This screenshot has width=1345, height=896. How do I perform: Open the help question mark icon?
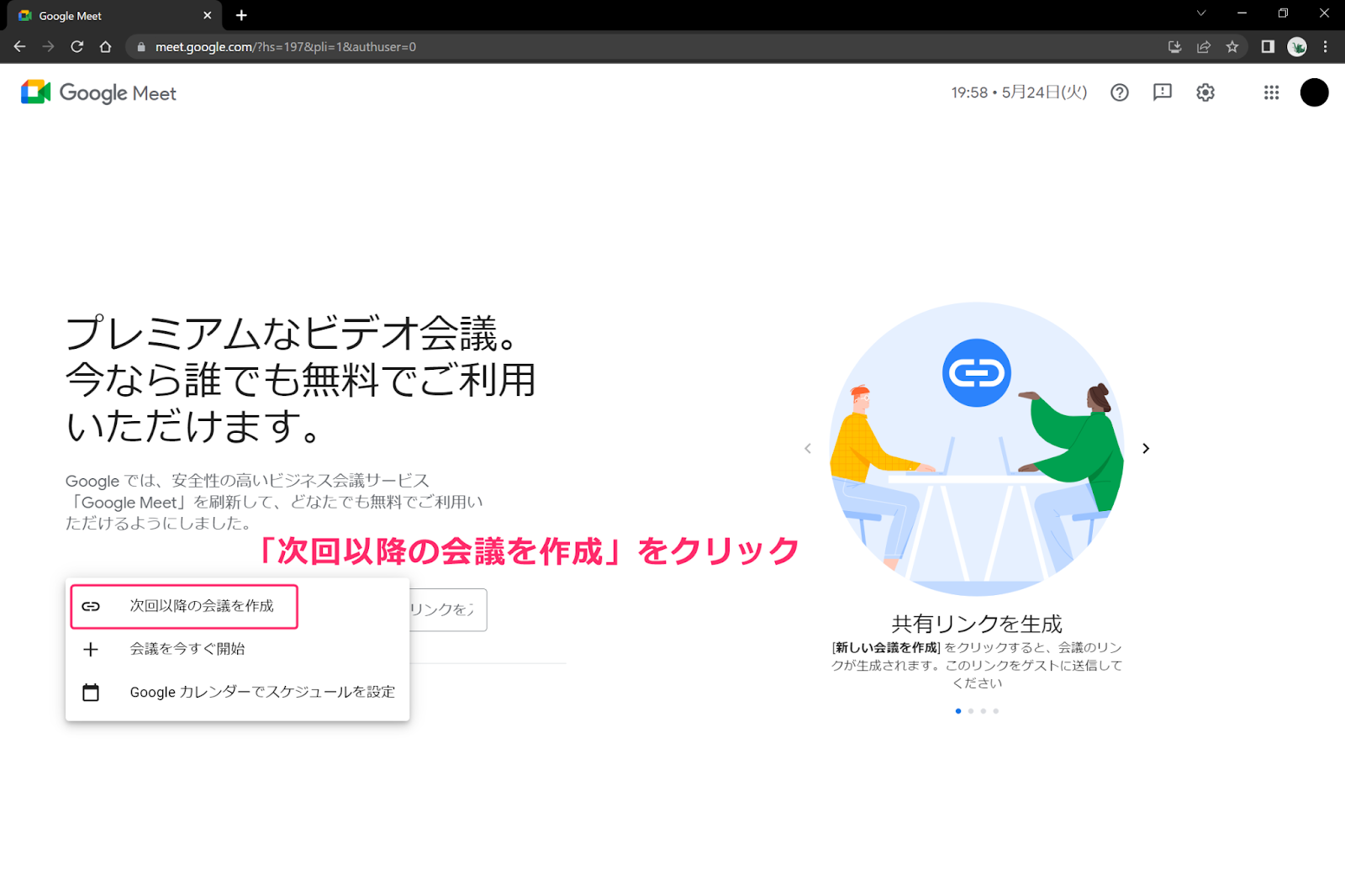click(x=1119, y=92)
